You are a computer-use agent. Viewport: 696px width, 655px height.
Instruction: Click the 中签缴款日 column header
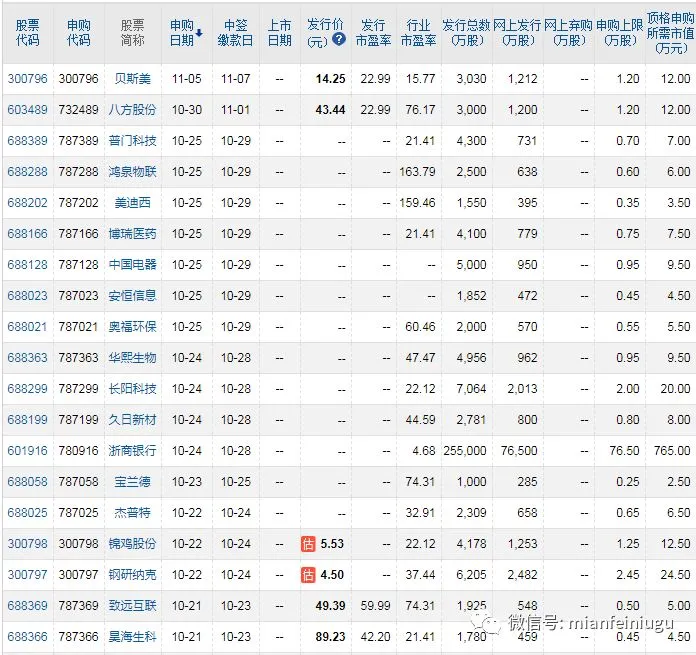click(235, 33)
